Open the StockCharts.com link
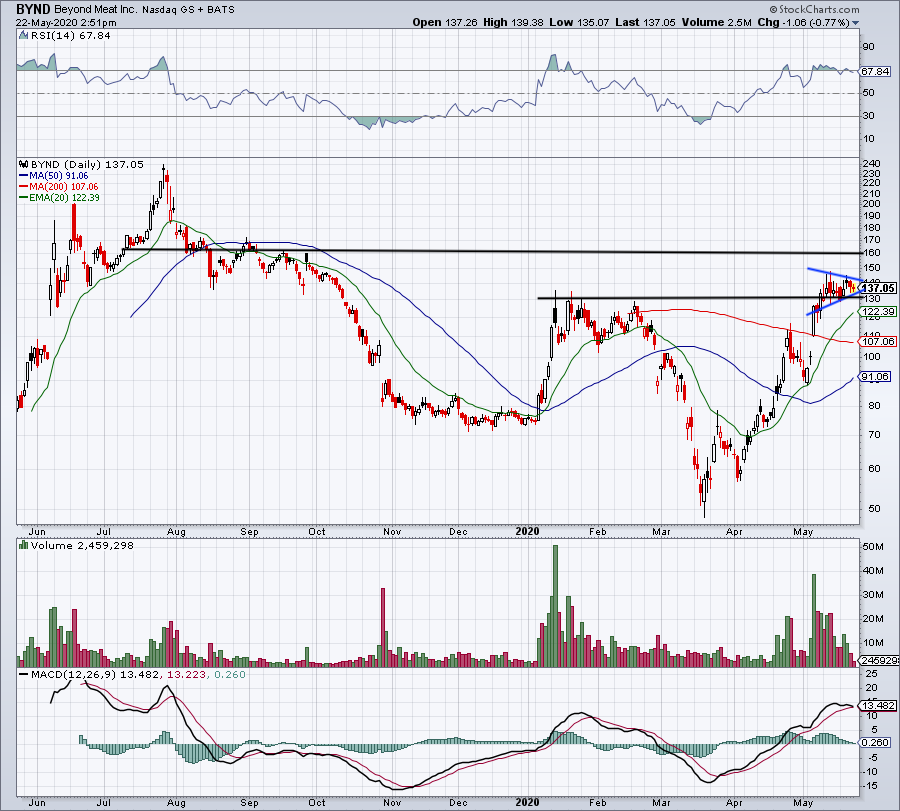 [x=818, y=9]
